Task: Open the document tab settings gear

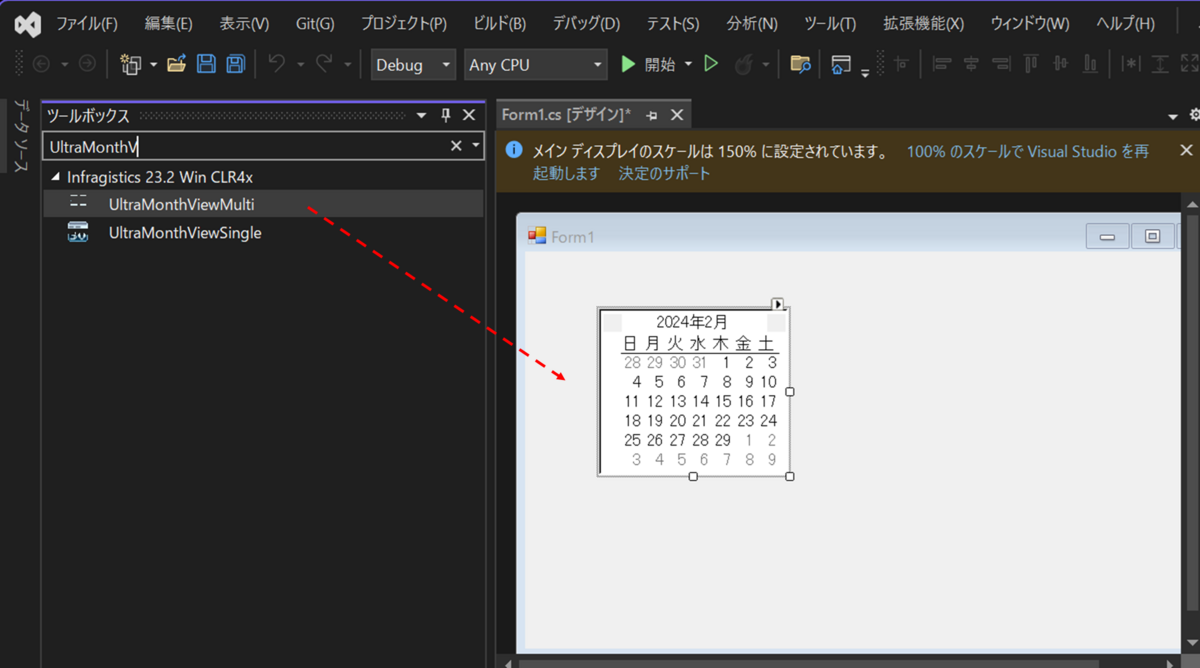Action: [1194, 116]
